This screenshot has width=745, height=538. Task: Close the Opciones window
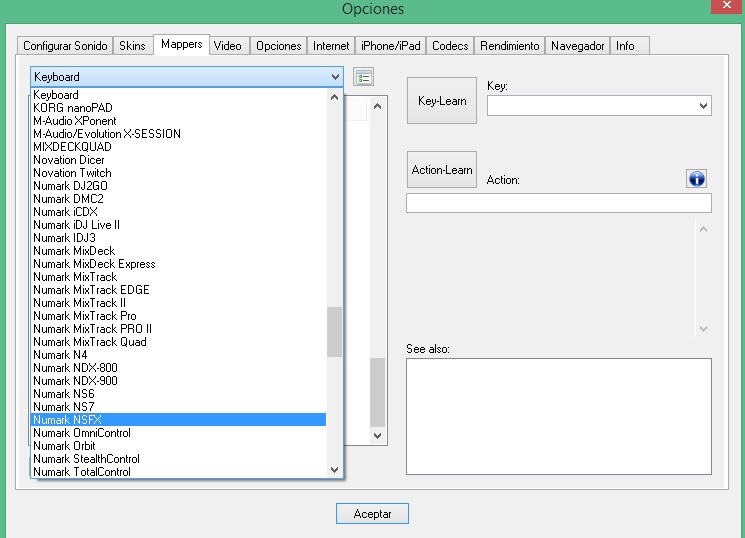point(727,6)
